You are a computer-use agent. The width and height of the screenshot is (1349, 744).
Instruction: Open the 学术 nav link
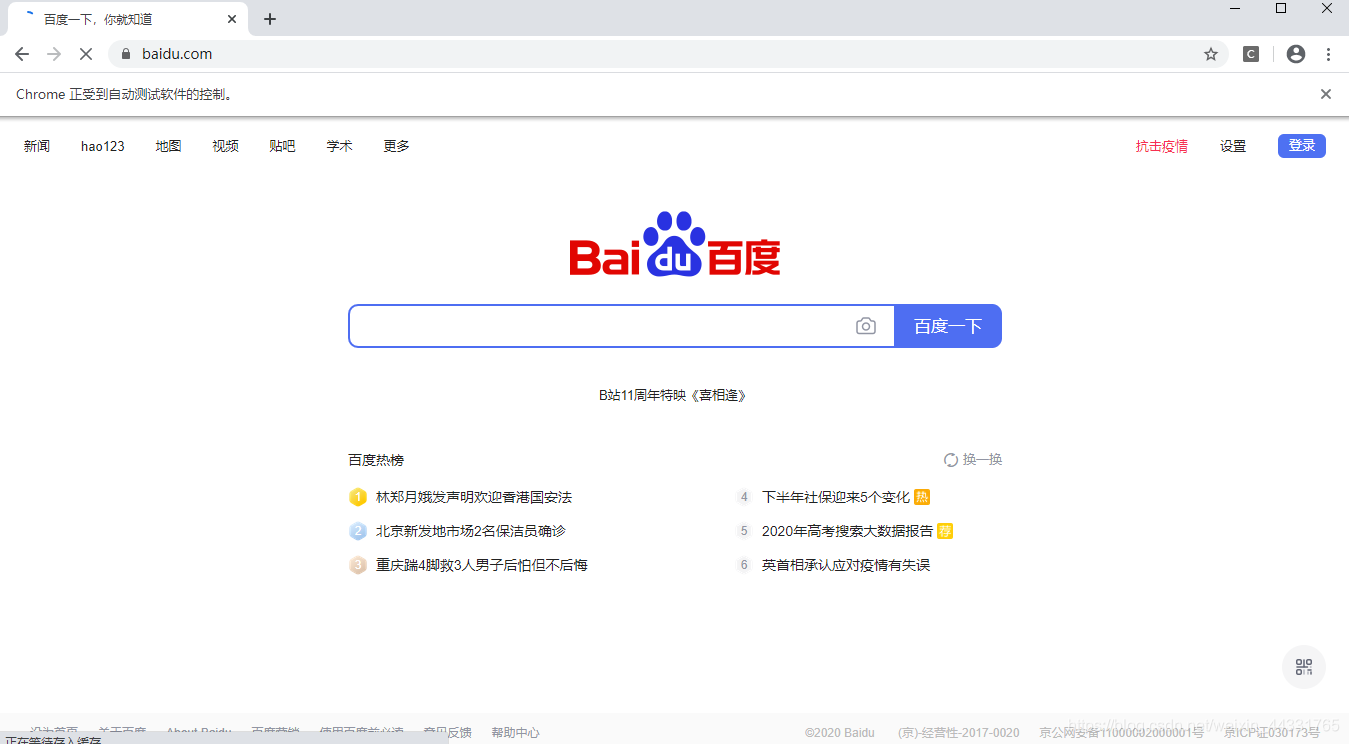(340, 146)
